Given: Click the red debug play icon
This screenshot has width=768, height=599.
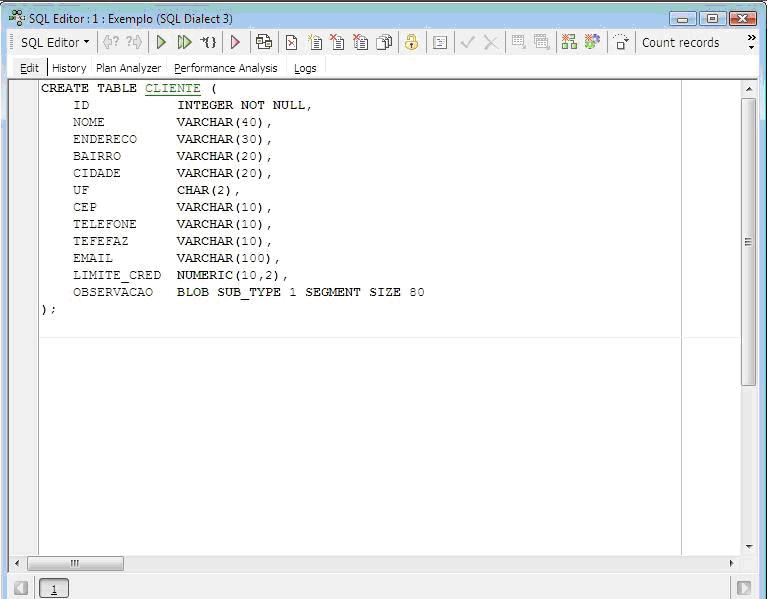Looking at the screenshot, I should click(236, 42).
